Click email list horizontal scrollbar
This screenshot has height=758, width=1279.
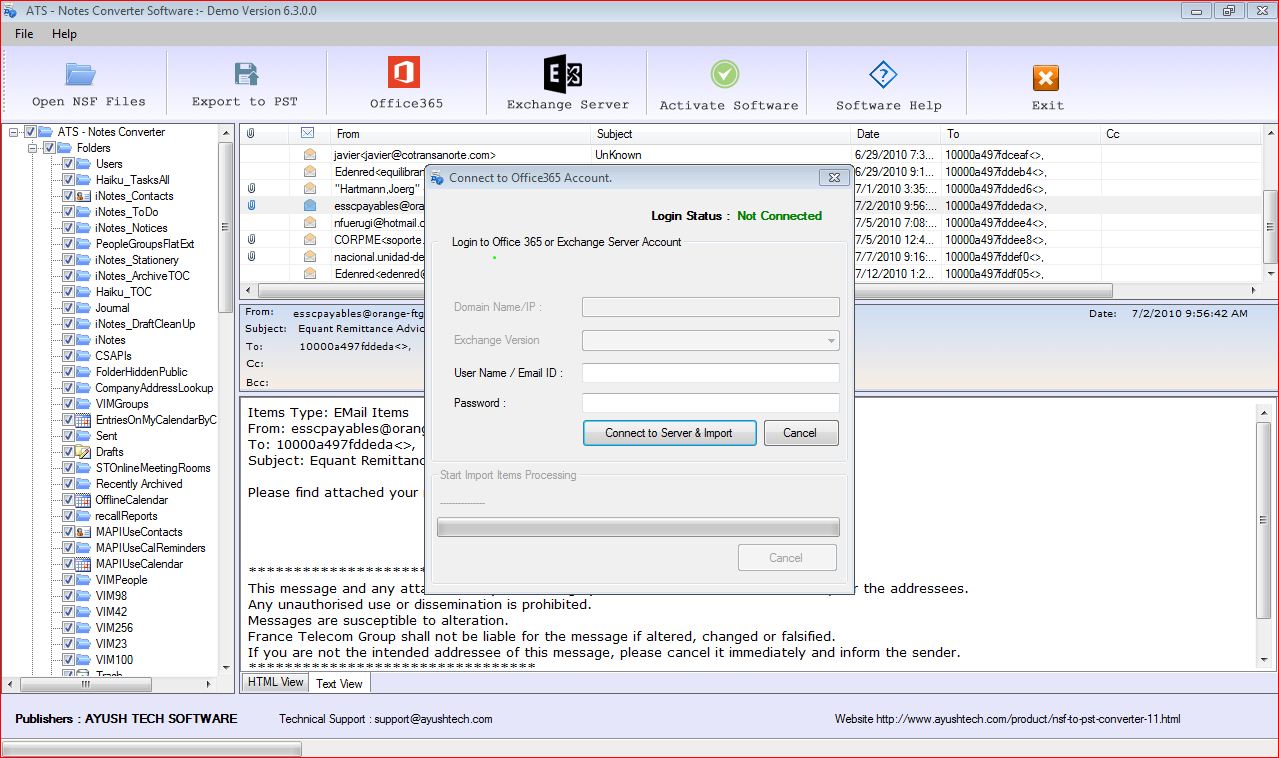coord(684,290)
